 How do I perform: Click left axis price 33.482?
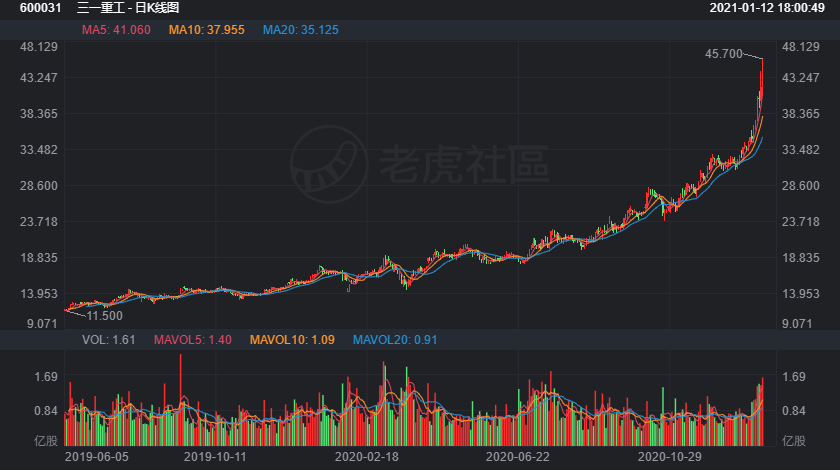click(x=39, y=150)
